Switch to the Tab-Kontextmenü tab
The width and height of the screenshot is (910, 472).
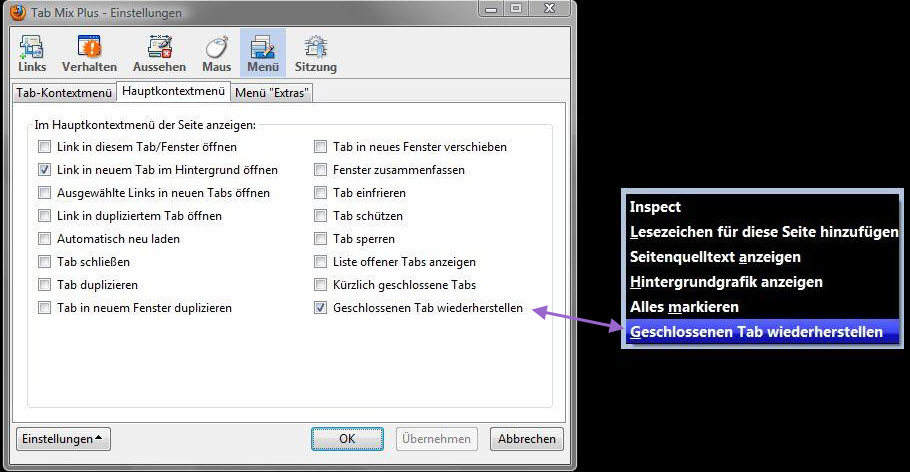click(64, 93)
